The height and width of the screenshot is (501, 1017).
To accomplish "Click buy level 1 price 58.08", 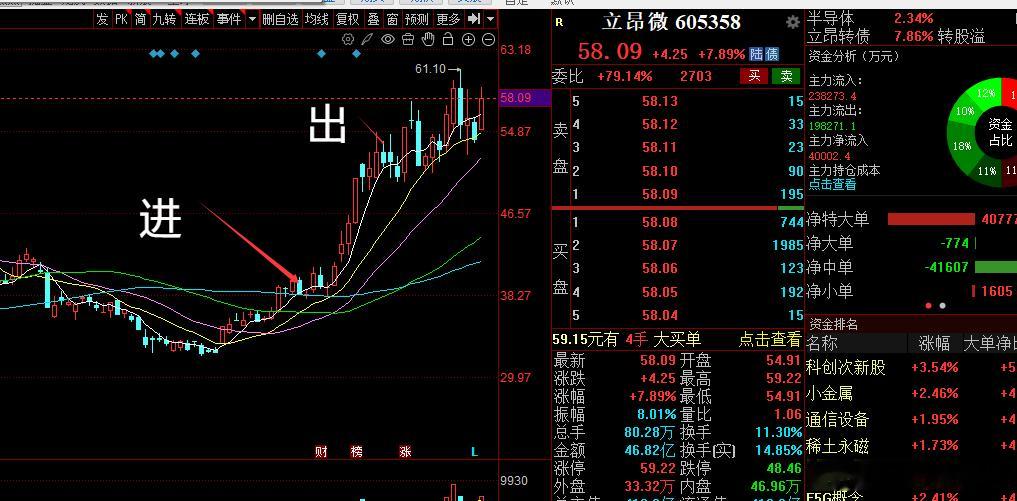I will tap(660, 222).
